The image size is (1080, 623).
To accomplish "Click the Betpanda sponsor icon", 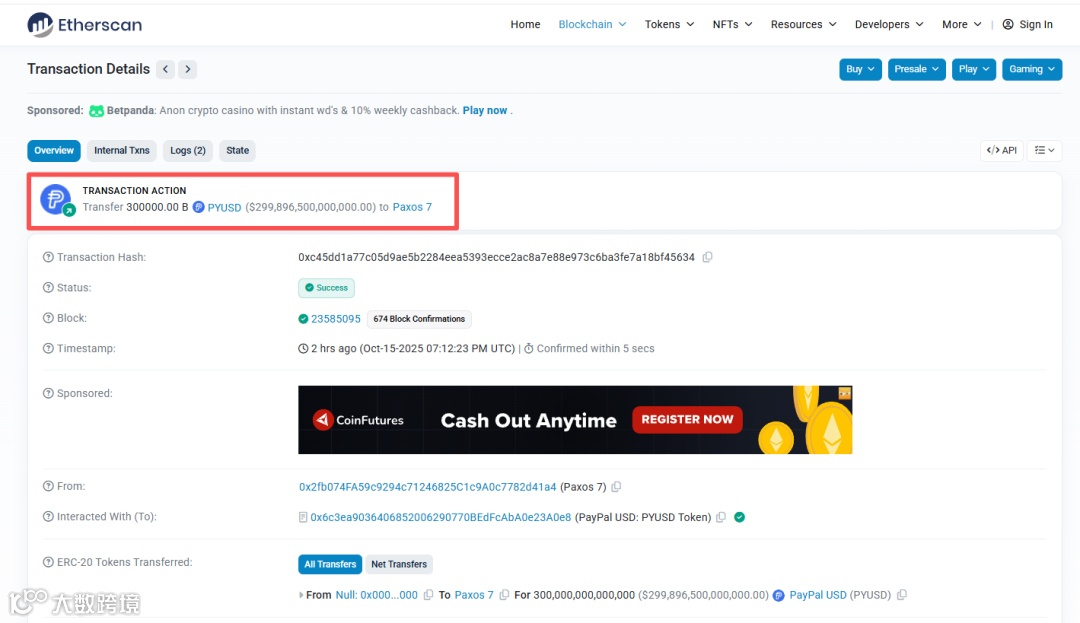I will pyautogui.click(x=96, y=111).
